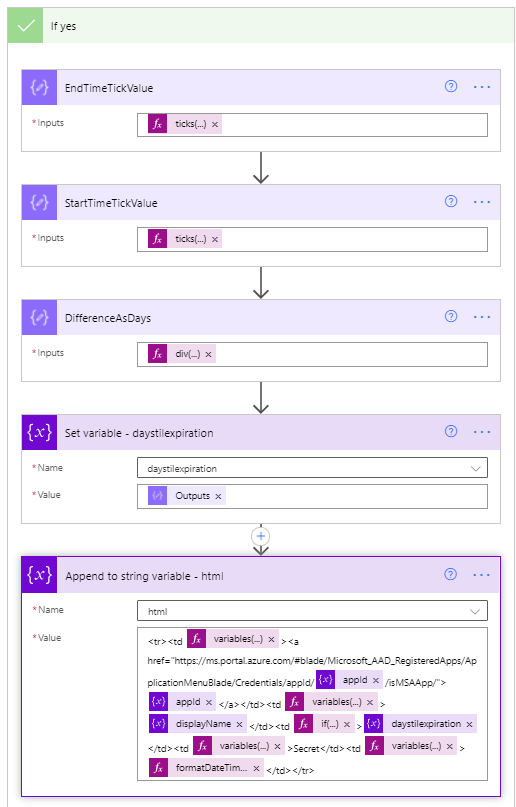Remove ticks(...) token in StartTimeTickValue inputs
This screenshot has height=807, width=516.
[215, 239]
